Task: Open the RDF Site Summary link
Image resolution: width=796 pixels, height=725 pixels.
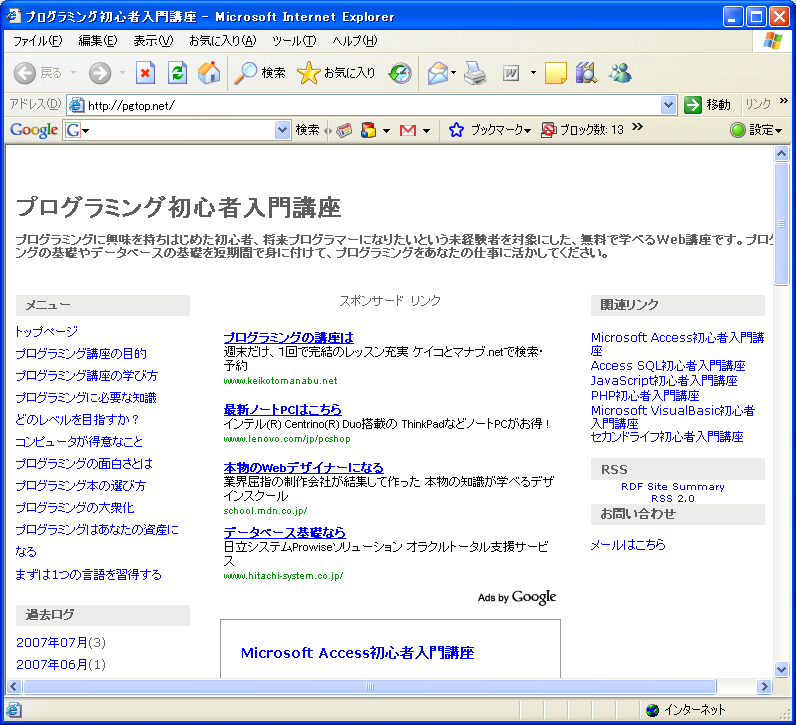Action: click(673, 486)
